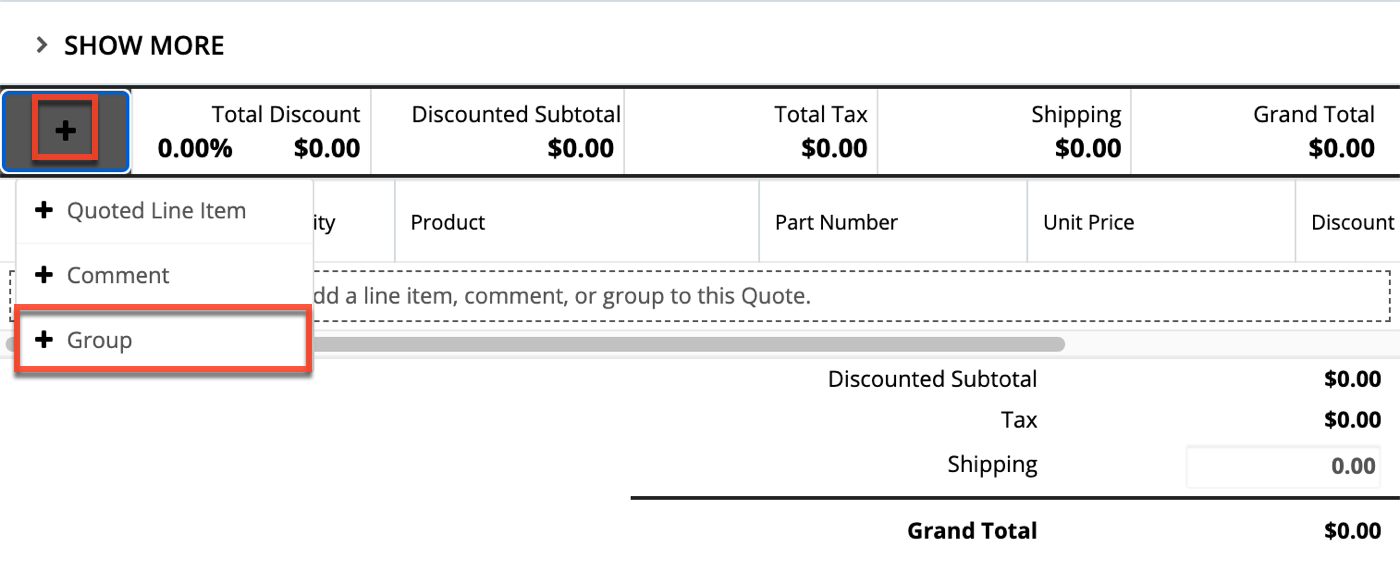Click the plus icon beside Group
Image resolution: width=1400 pixels, height=572 pixels.
[44, 340]
